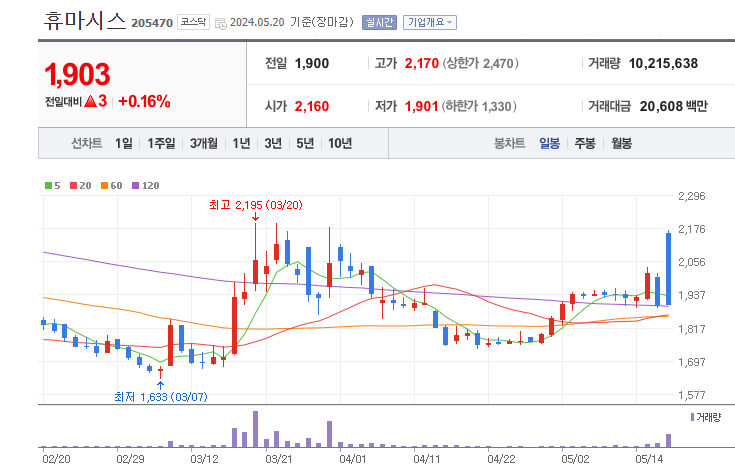The width and height of the screenshot is (735, 471).
Task: Click the calendar icon beside the 2024.05.20 date
Action: point(220,23)
